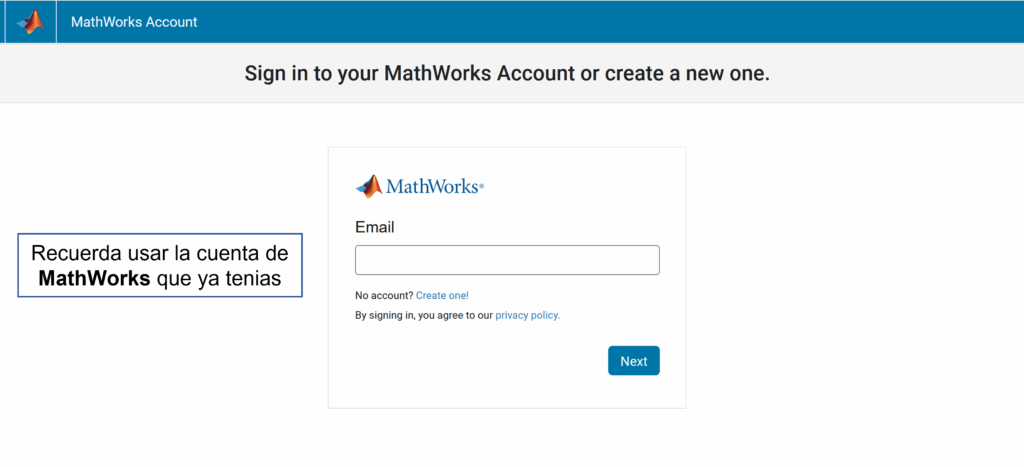Click the MathWorks wordmark in the sign-in card
Screen dimensions: 1024x467
[432, 187]
